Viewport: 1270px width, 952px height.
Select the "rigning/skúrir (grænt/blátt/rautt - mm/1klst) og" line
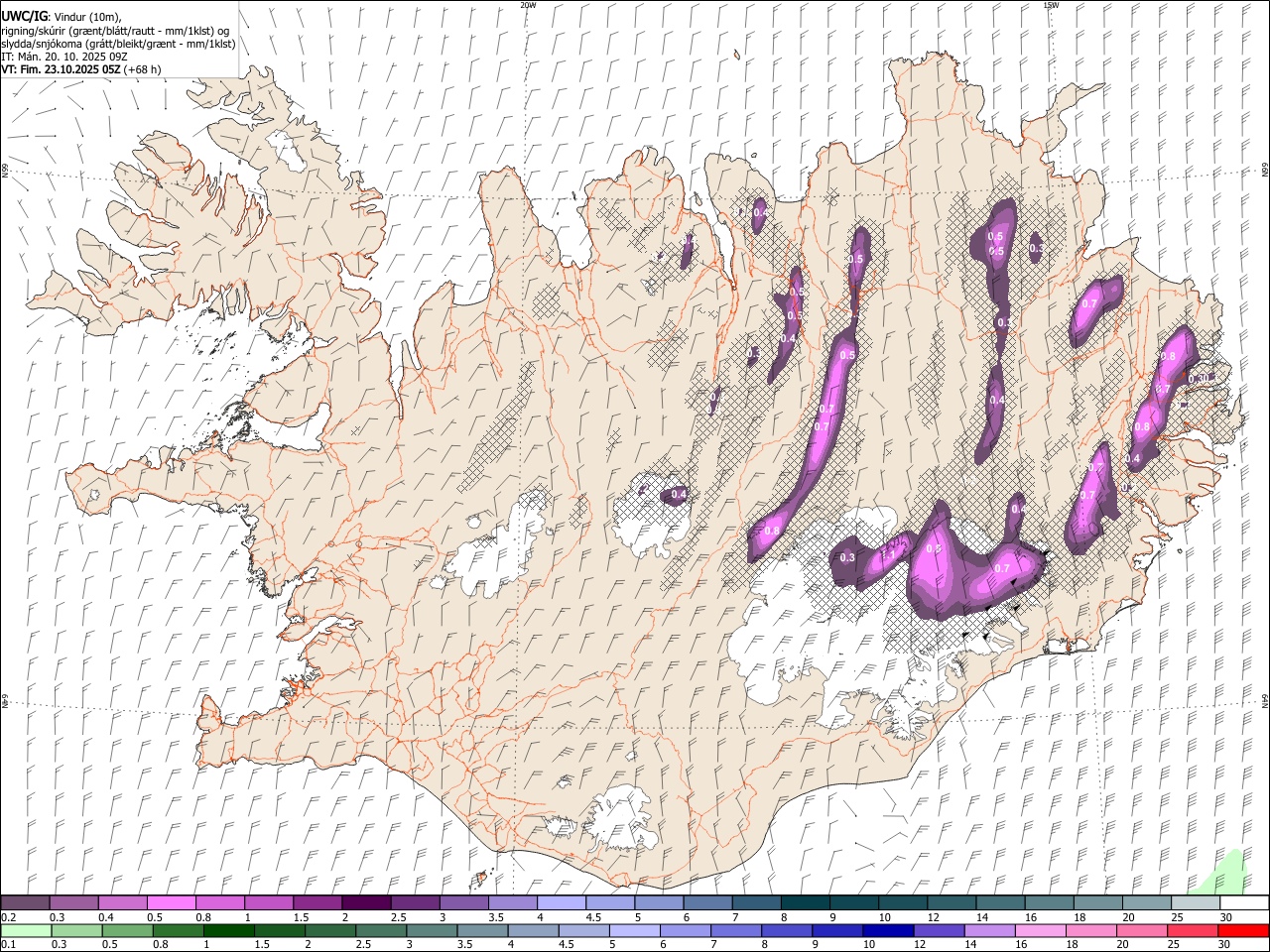point(115,31)
